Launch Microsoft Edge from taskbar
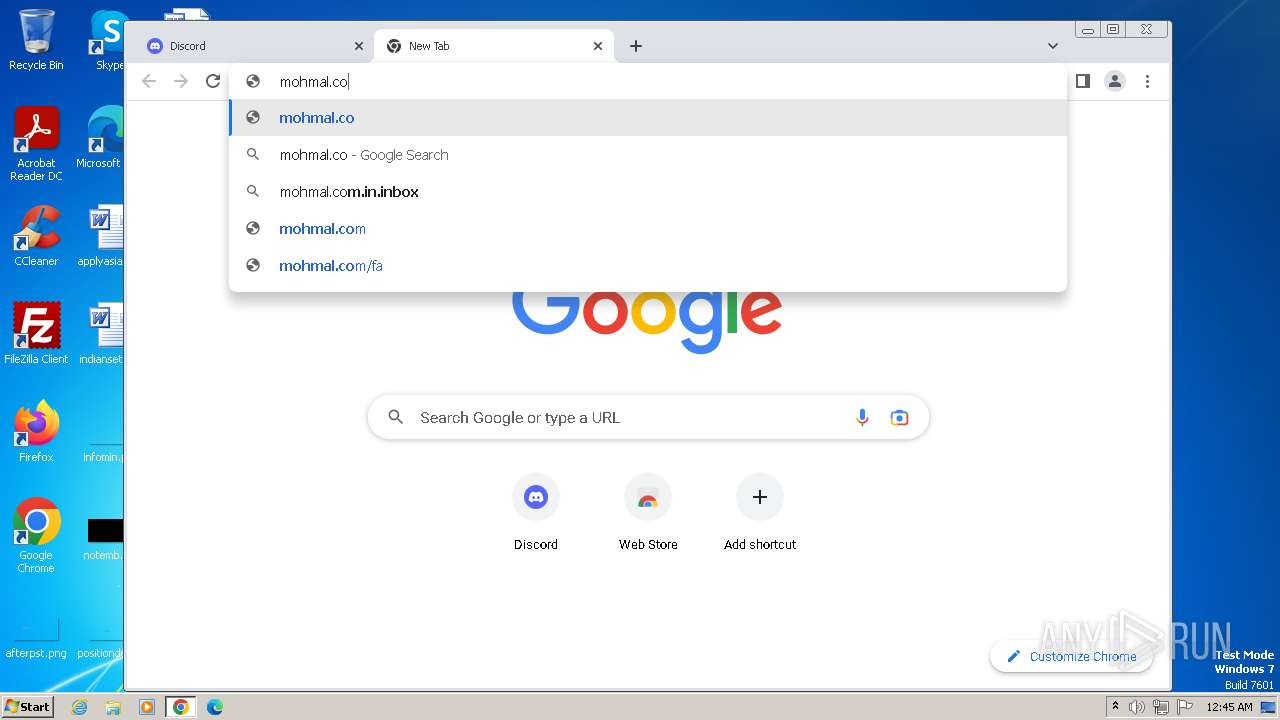Viewport: 1280px width, 720px height. 214,707
